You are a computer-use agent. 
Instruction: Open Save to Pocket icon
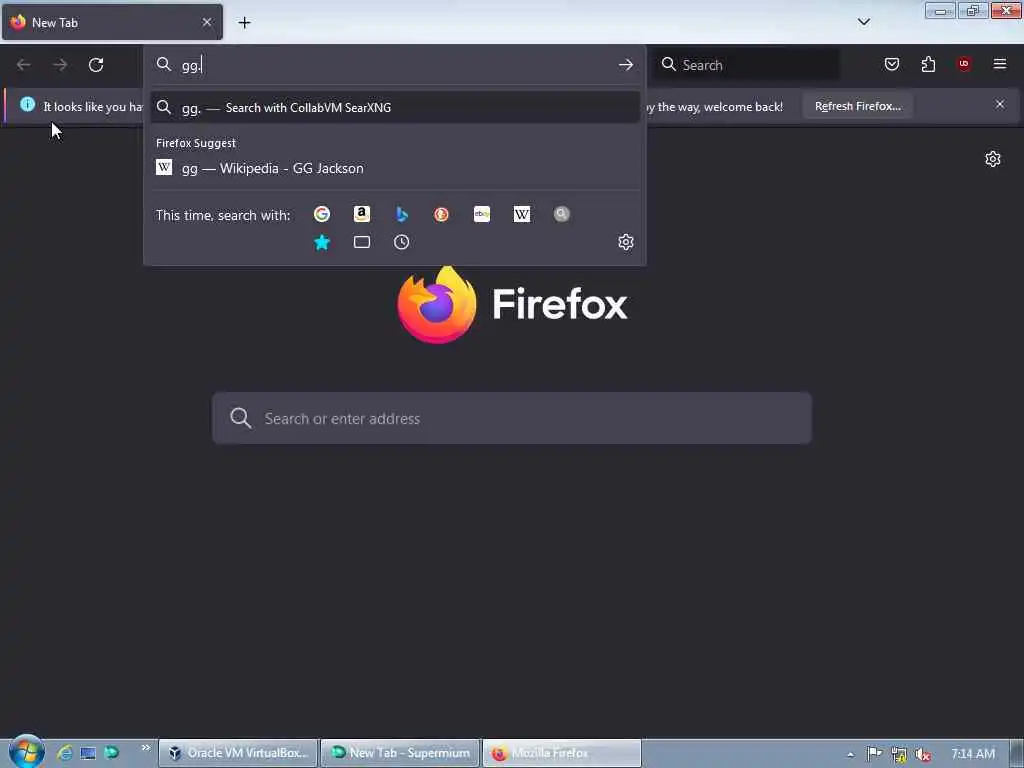pos(892,64)
